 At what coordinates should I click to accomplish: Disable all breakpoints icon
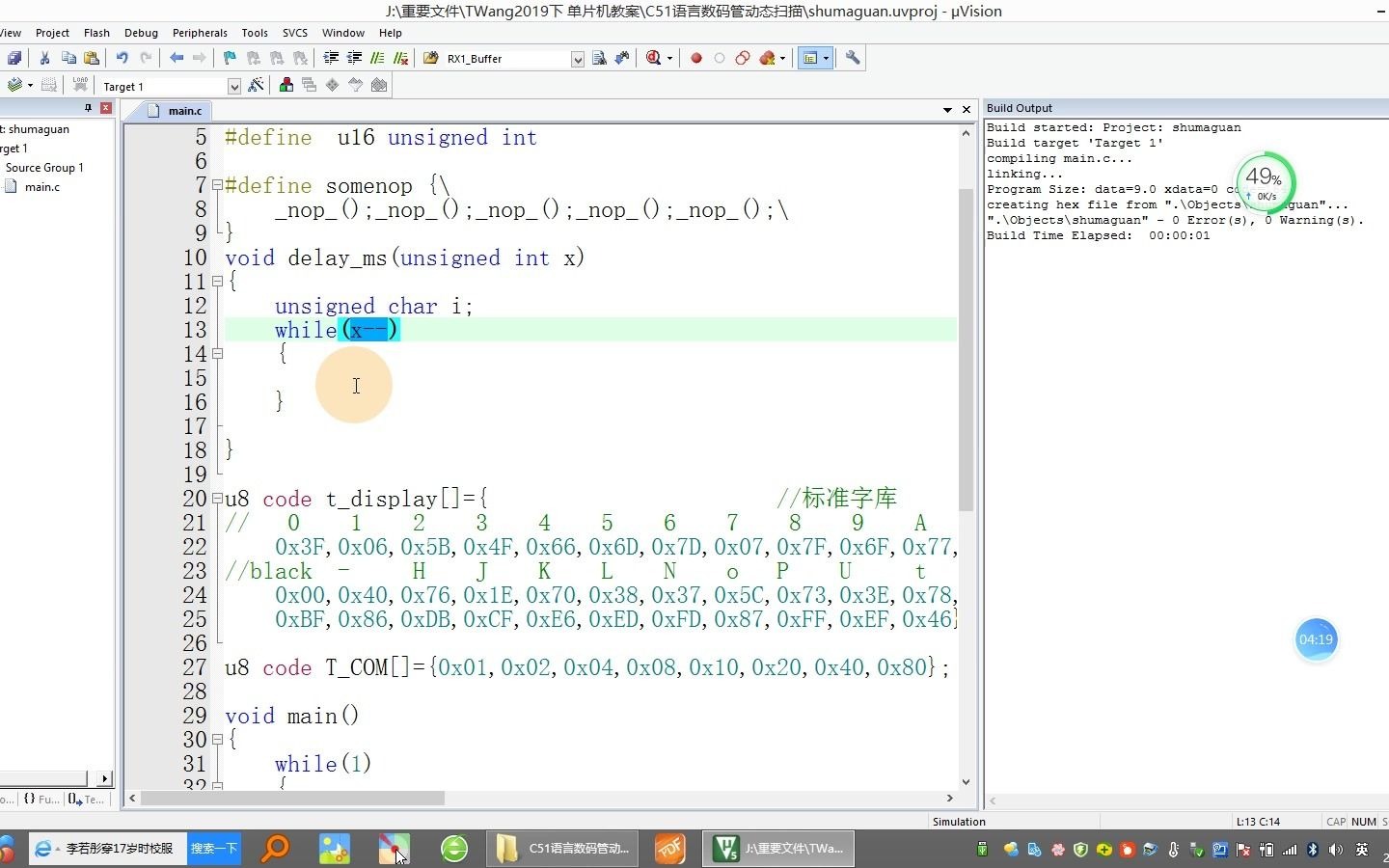tap(743, 58)
